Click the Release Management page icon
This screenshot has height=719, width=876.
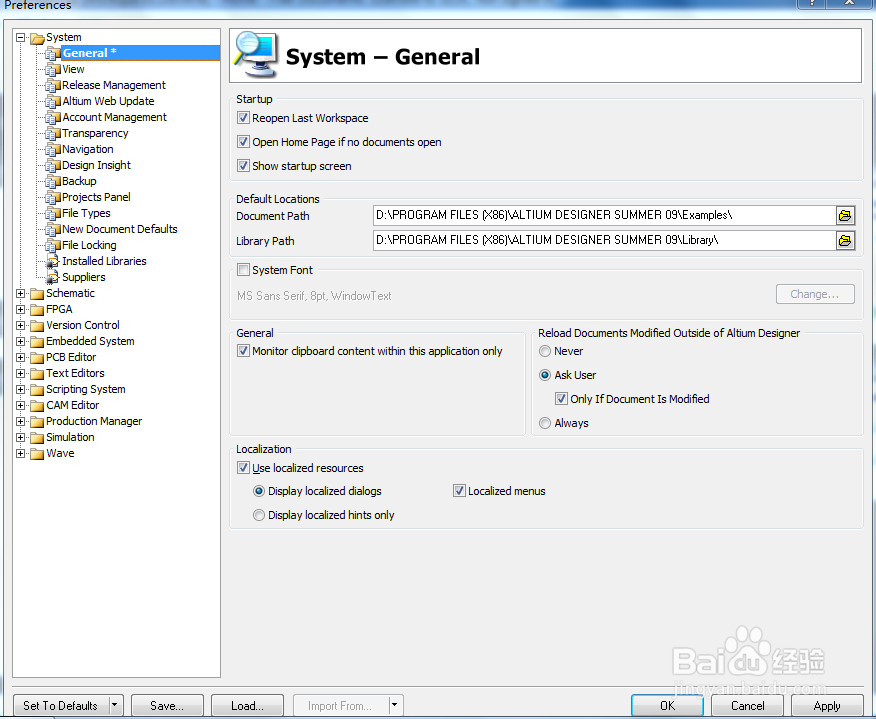click(53, 85)
